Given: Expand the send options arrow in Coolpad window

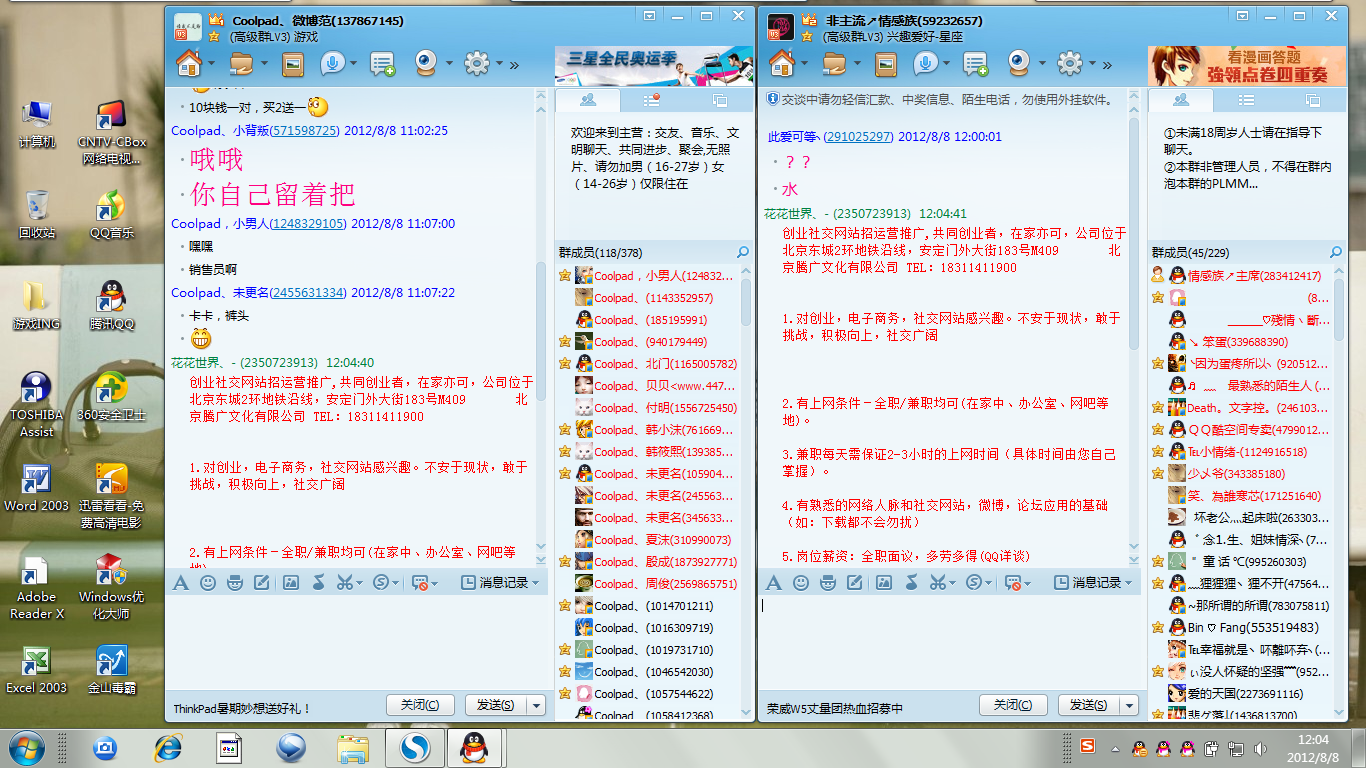Looking at the screenshot, I should point(537,705).
